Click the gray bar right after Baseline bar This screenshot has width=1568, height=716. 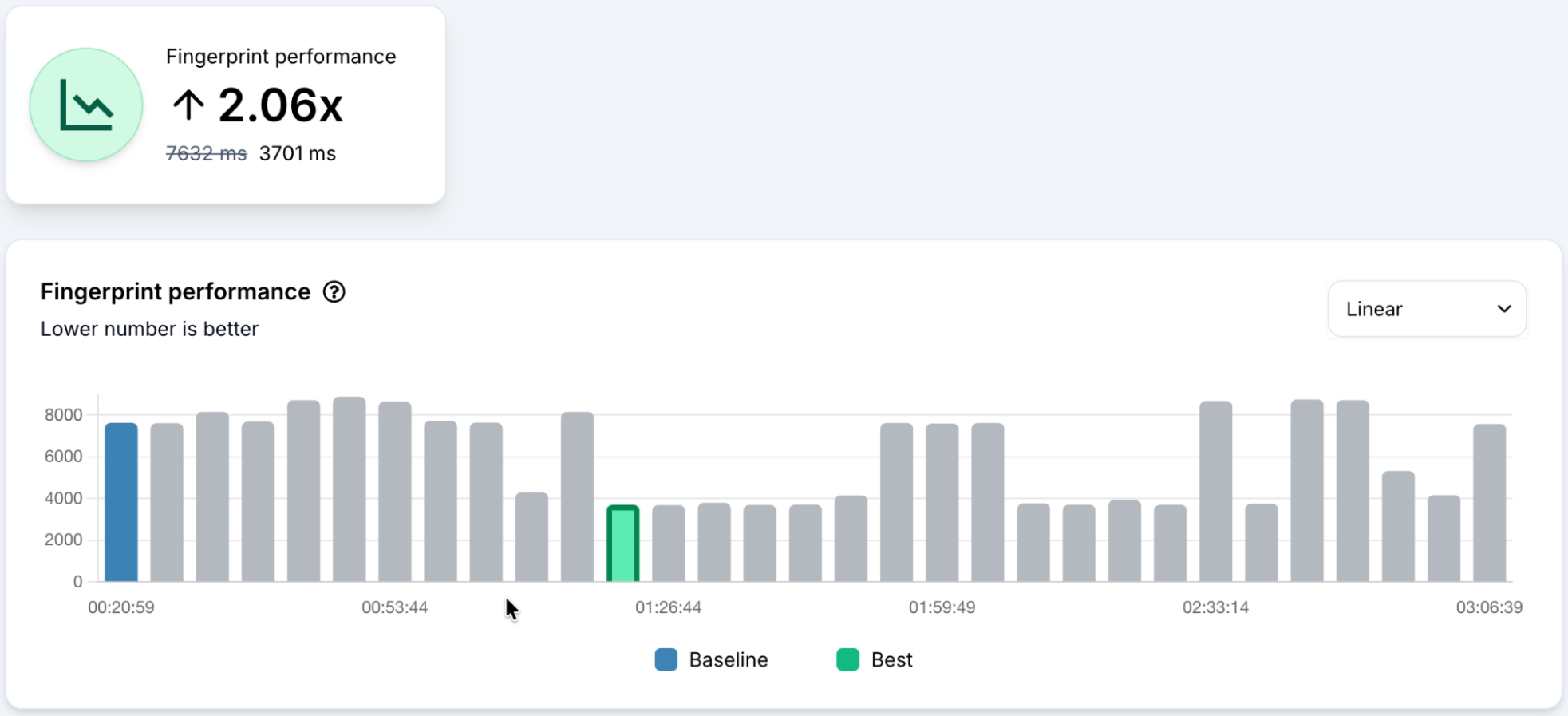167,503
